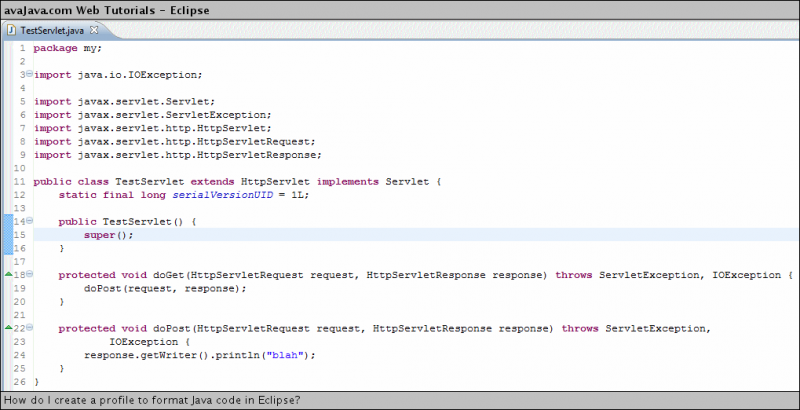This screenshot has width=800, height=410.
Task: Collapse the TestServlet constructor fold on line 14
Action: pyautogui.click(x=30, y=221)
